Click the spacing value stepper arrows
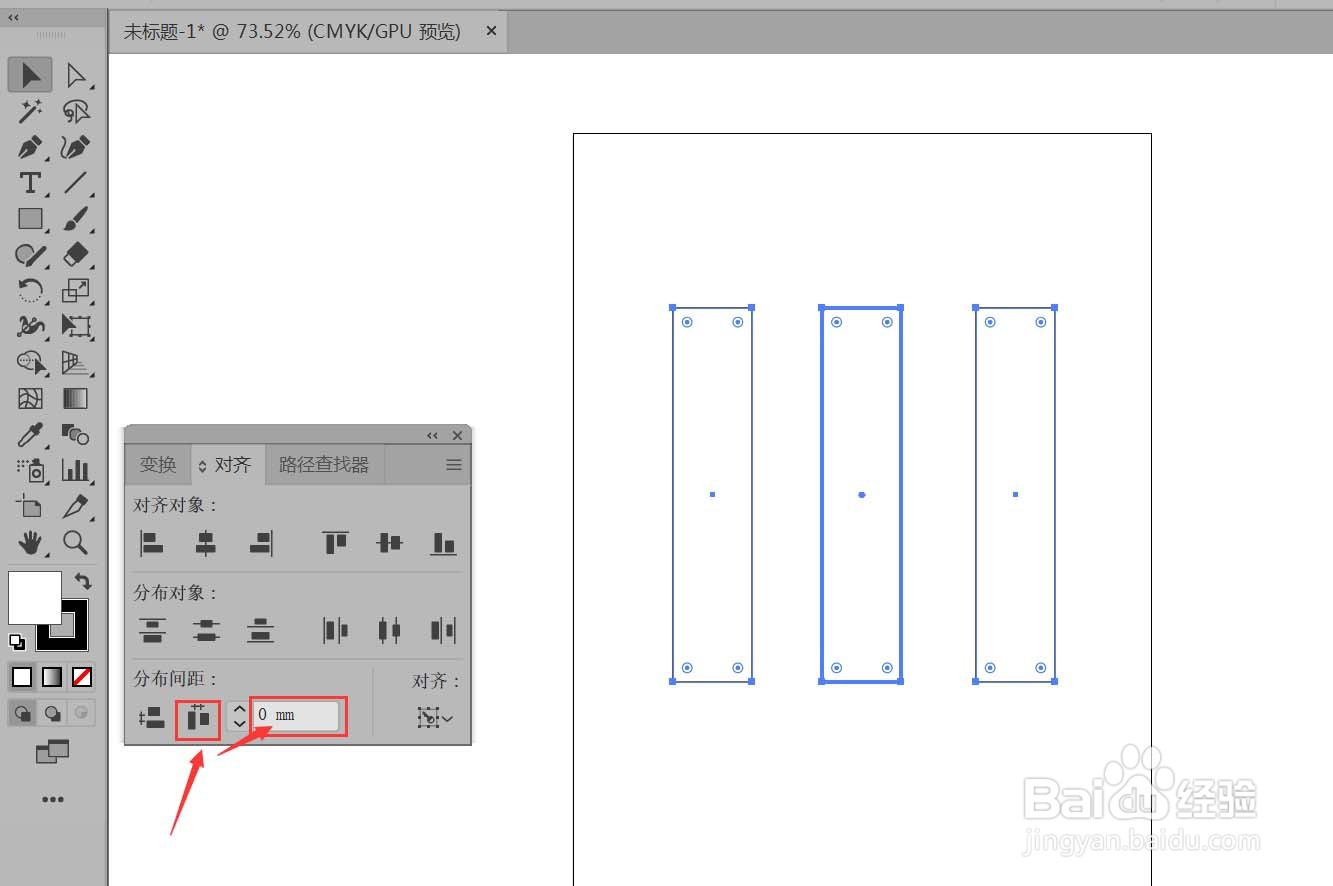 (238, 716)
